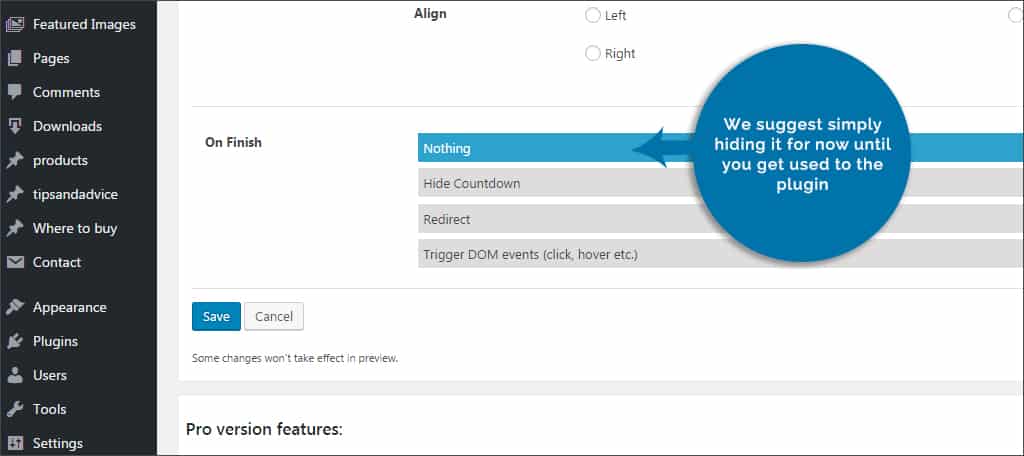Click the Tools wrench icon

[15, 409]
